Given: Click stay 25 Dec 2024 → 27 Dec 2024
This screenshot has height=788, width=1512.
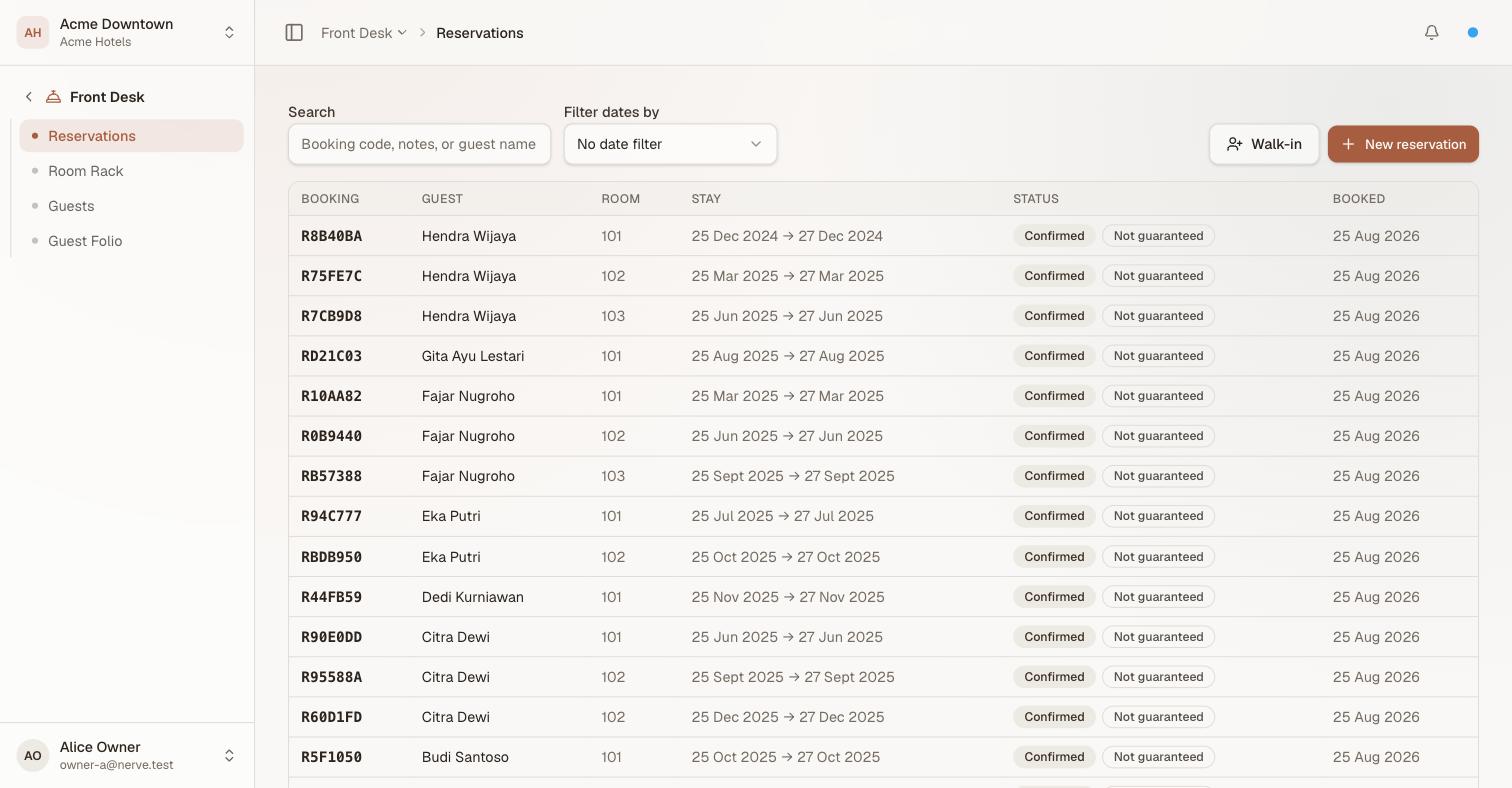Looking at the screenshot, I should click(x=787, y=236).
